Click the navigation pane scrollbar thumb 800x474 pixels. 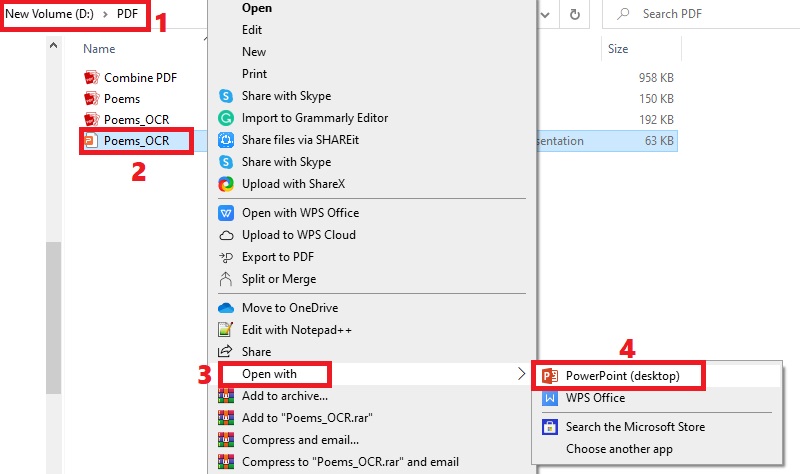[x=54, y=318]
